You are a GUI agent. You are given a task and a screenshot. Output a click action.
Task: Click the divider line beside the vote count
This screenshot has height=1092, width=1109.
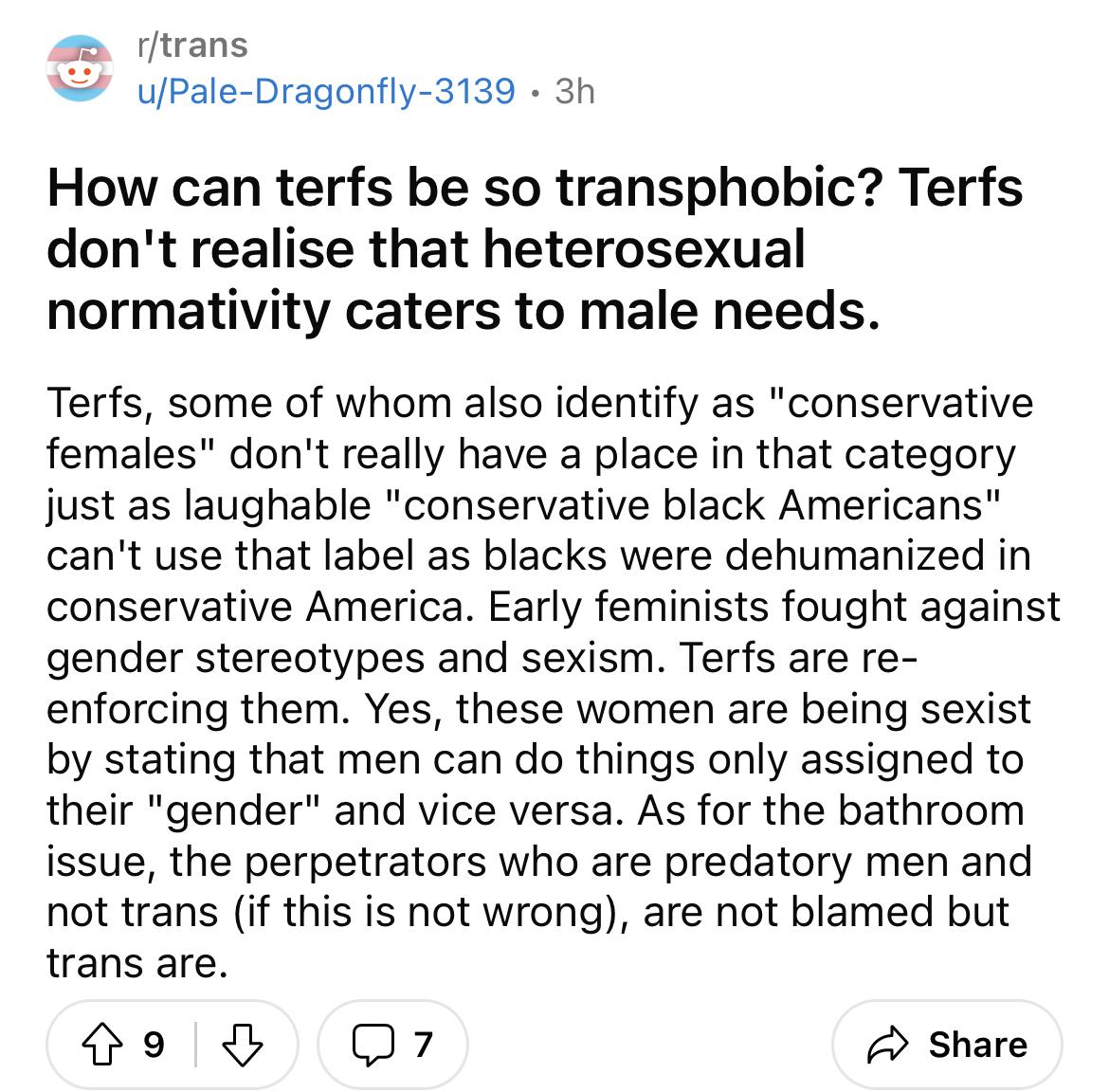[196, 1044]
